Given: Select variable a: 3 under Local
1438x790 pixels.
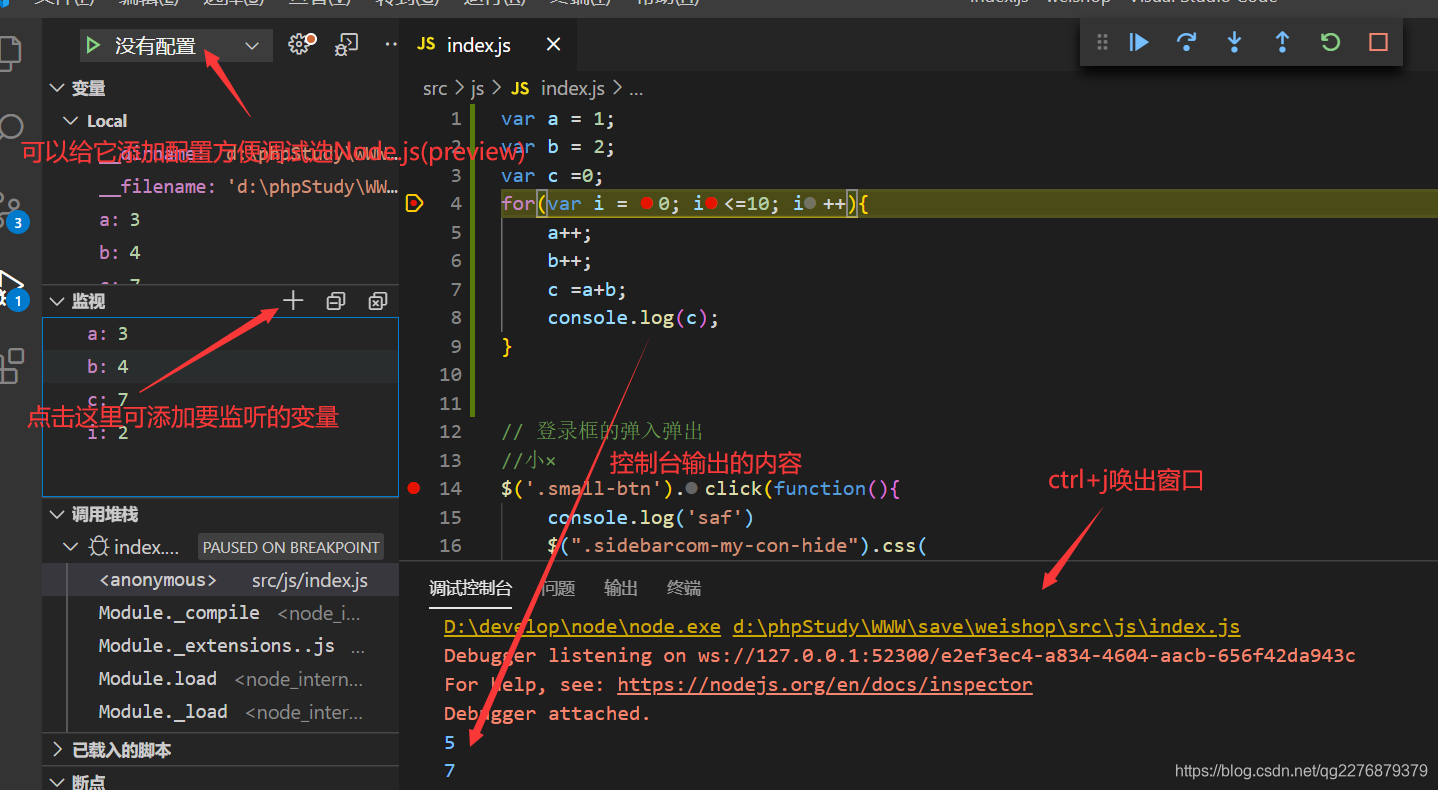Looking at the screenshot, I should 220,220.
